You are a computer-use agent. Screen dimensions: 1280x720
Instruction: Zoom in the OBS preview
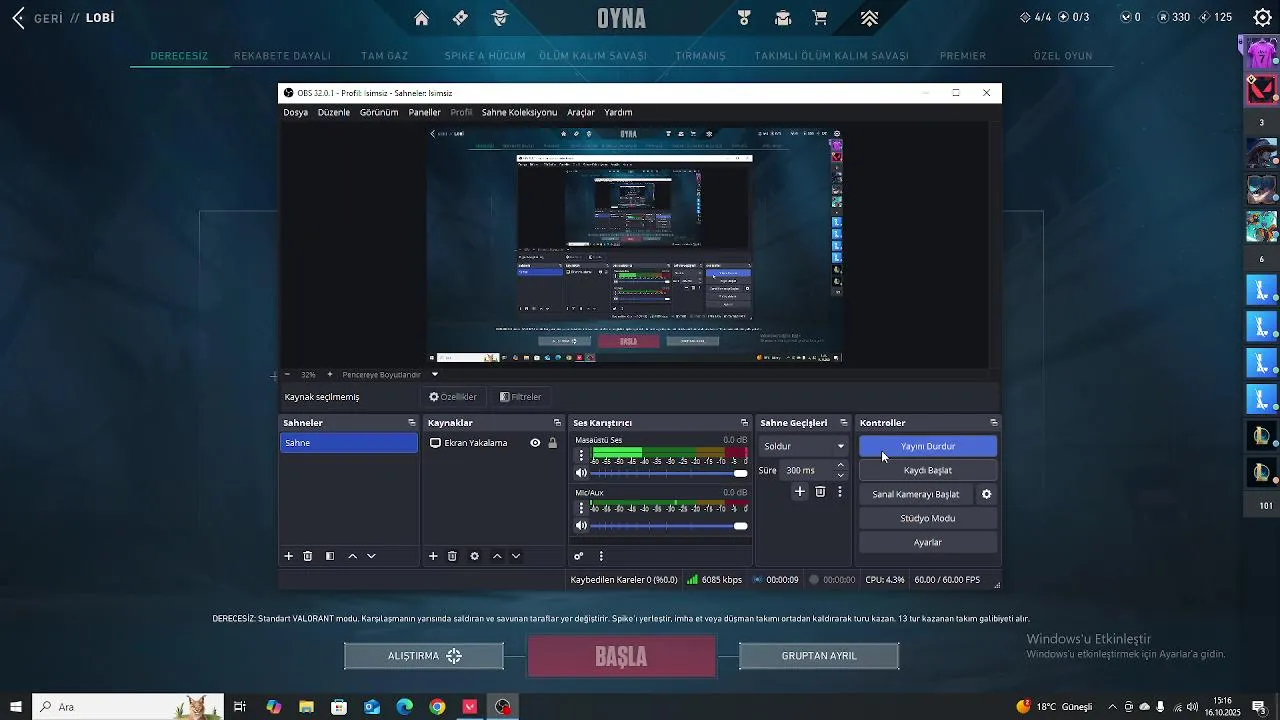click(330, 374)
